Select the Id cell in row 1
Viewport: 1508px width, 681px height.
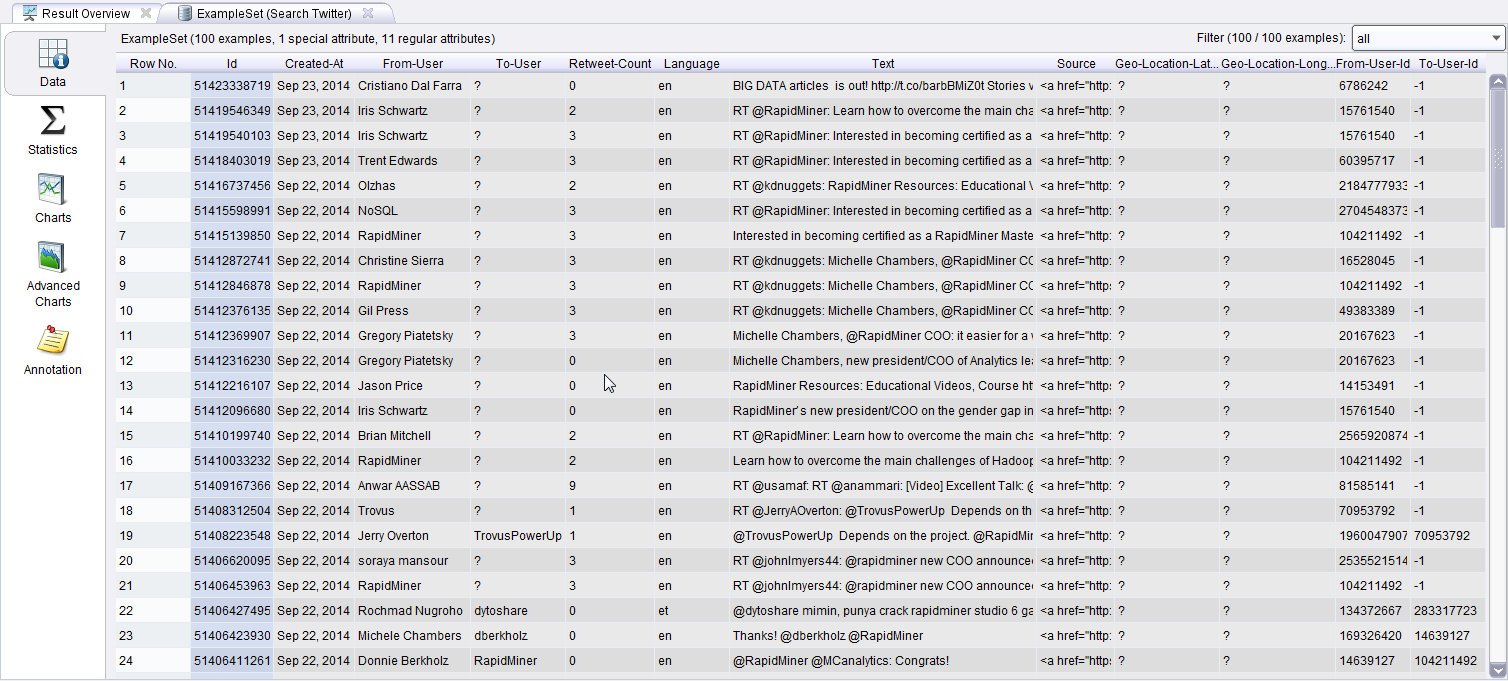coord(231,86)
